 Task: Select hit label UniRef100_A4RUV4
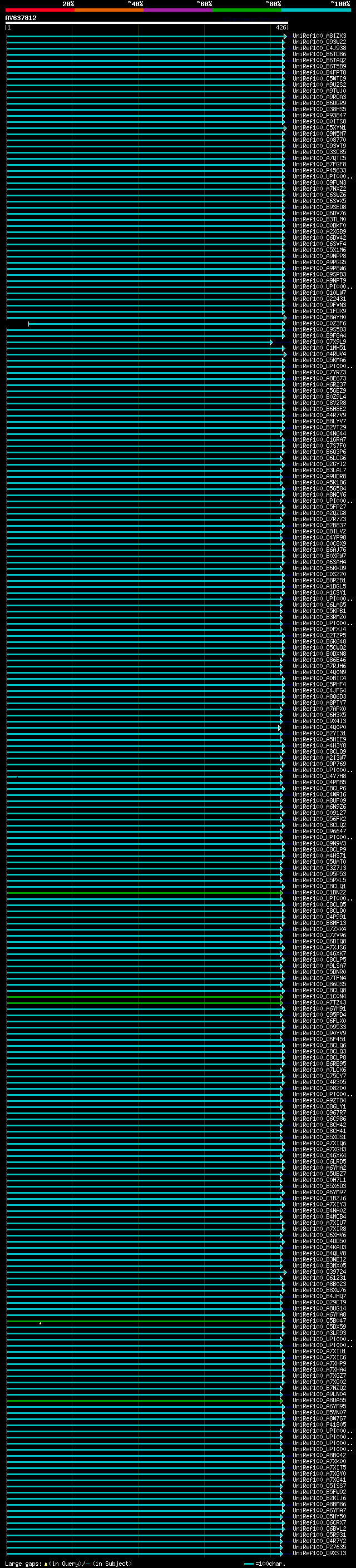point(319,354)
